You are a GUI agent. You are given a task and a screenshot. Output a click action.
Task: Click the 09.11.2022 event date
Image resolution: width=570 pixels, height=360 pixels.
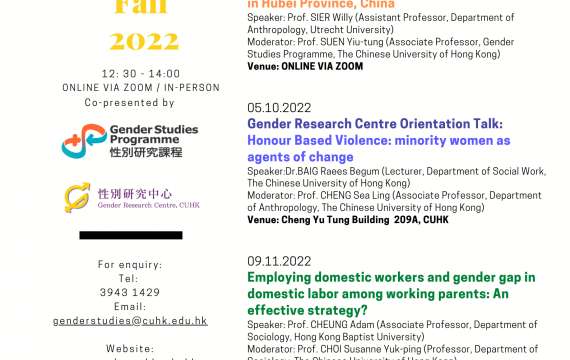click(279, 261)
